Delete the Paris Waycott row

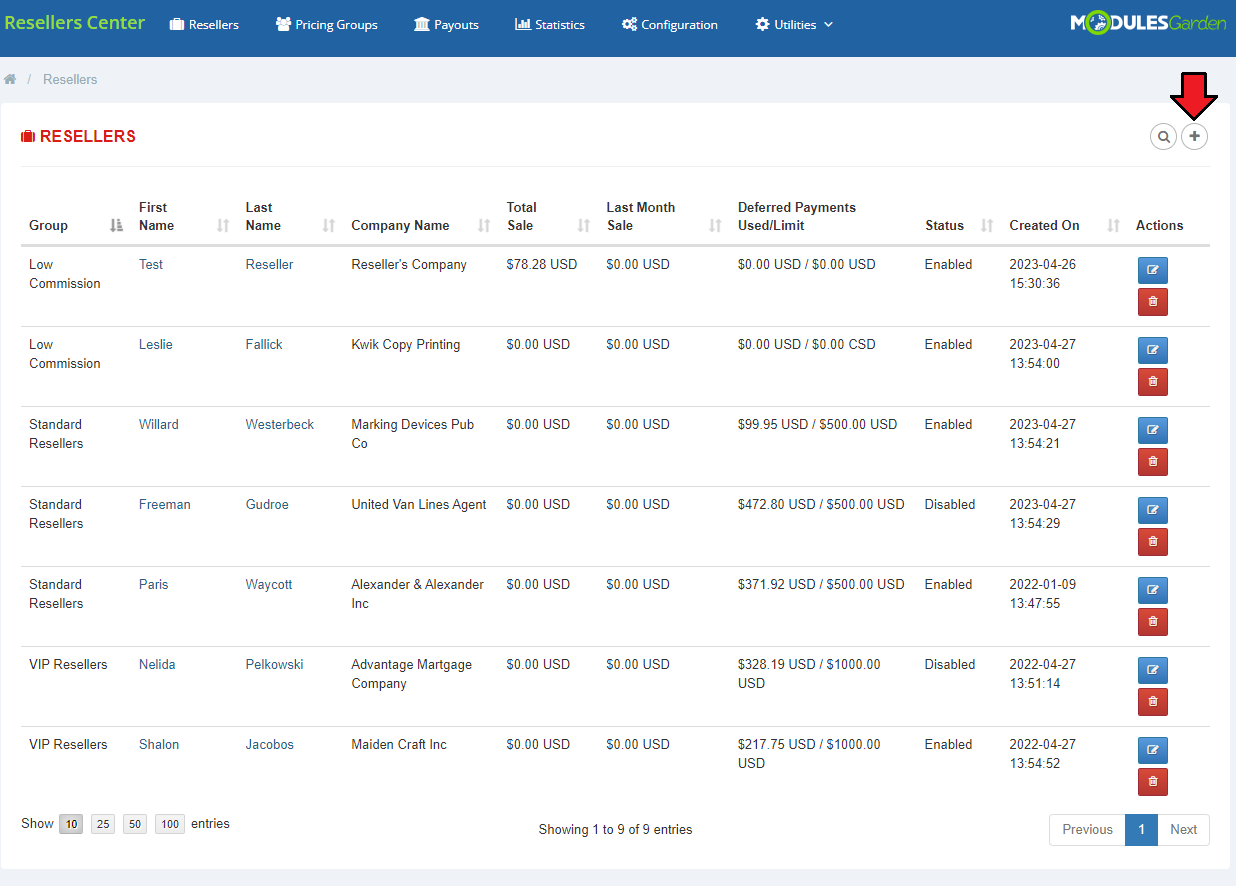pos(1153,622)
